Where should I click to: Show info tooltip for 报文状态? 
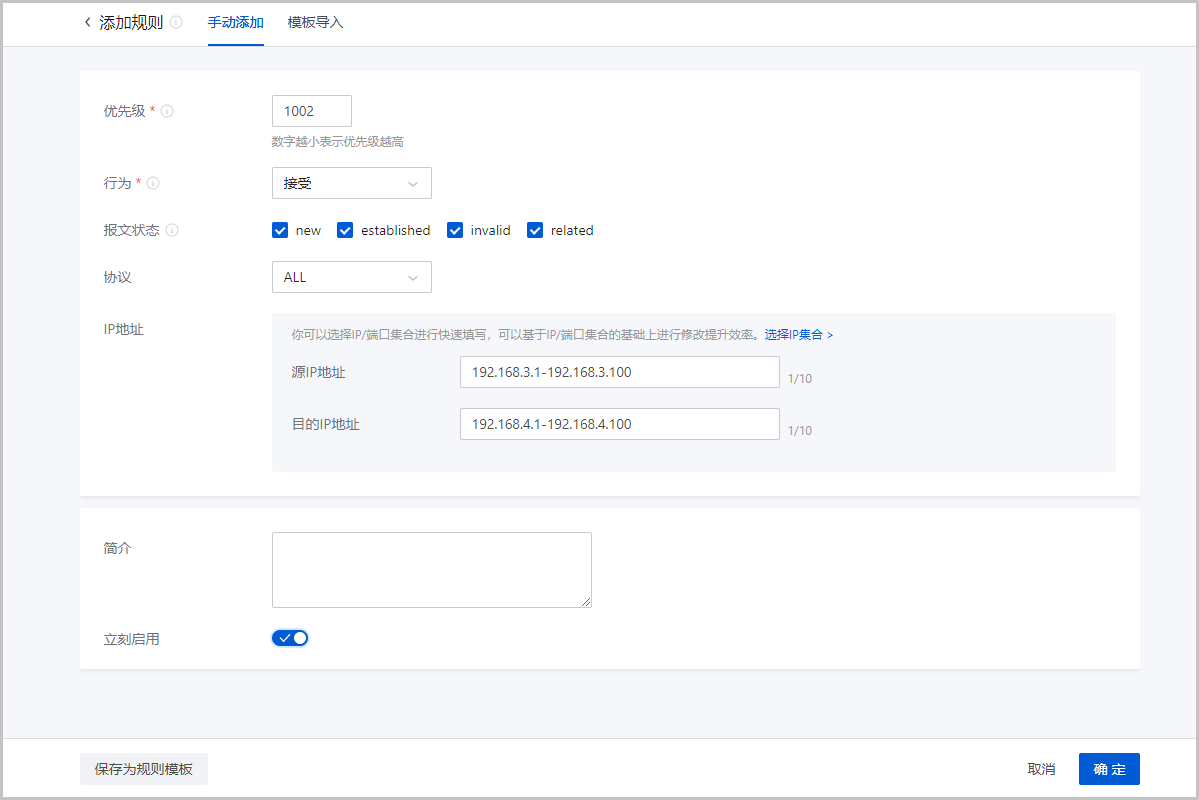point(172,230)
